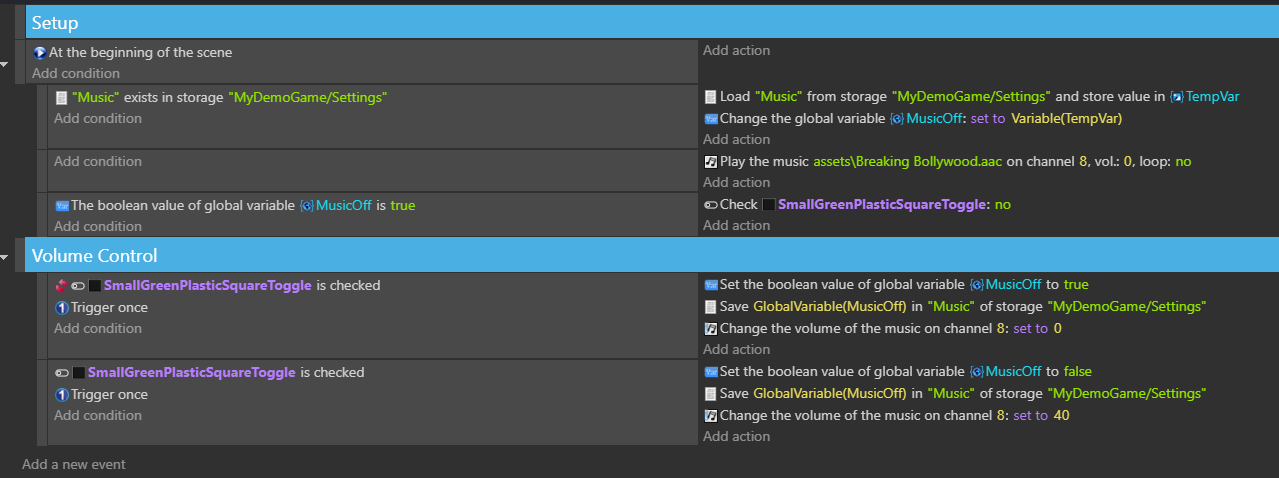
Task: Click the storage icon on the Load "Music" action
Action: (711, 97)
